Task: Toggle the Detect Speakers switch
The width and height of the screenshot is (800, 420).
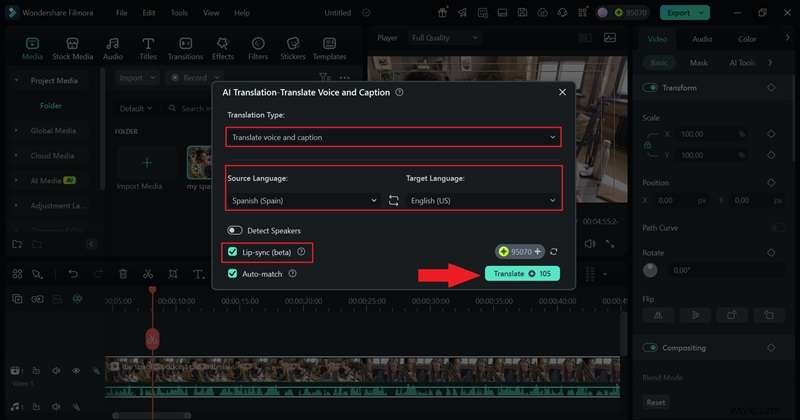Action: coord(236,230)
